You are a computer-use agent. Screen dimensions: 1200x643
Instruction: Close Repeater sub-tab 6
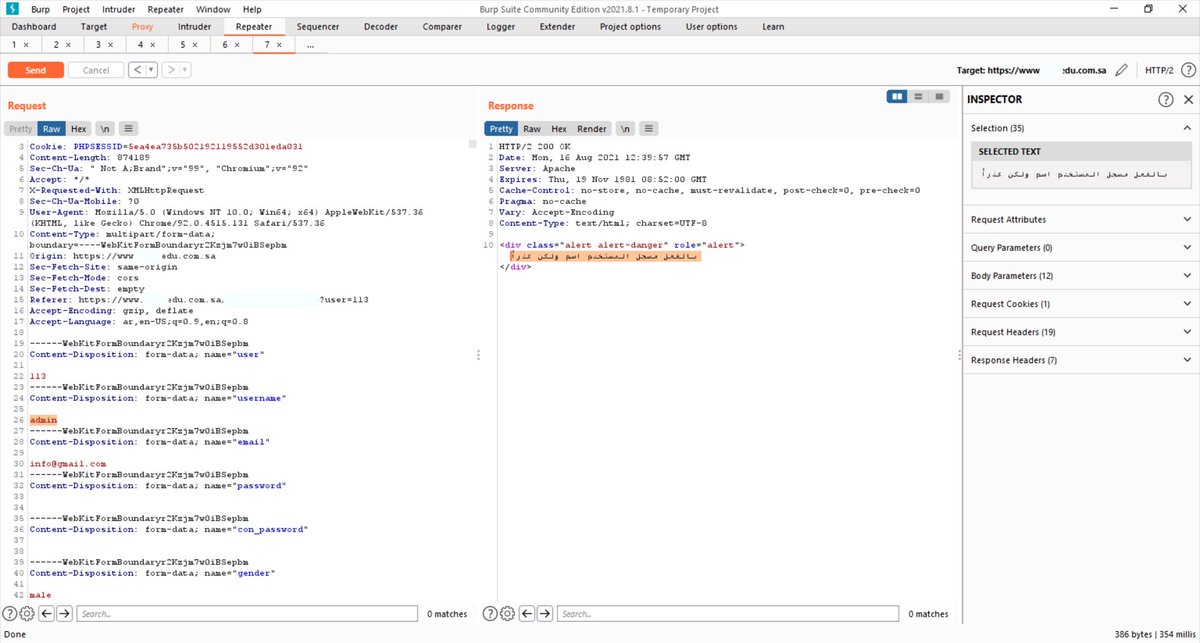(x=237, y=45)
